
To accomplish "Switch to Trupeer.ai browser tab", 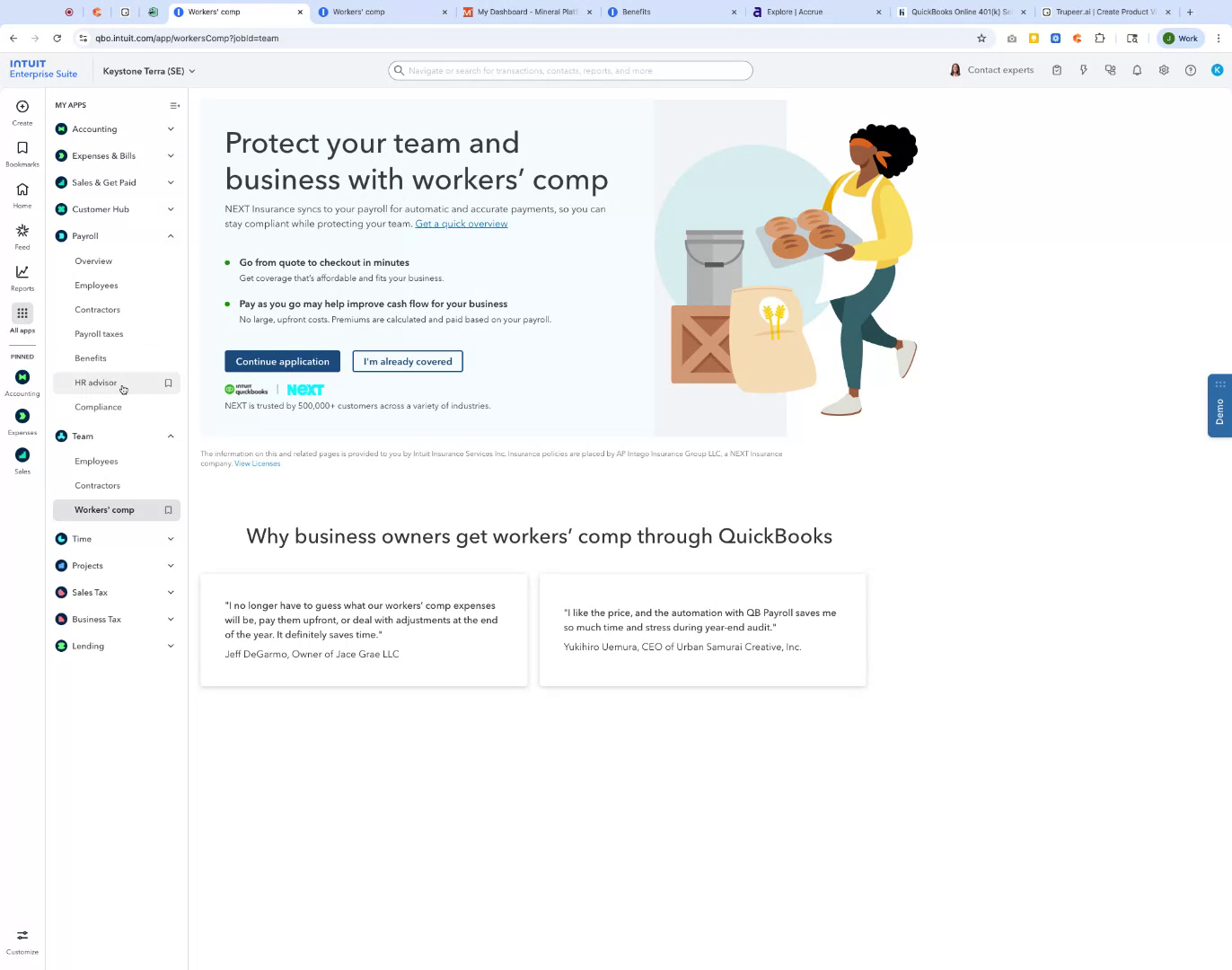I will pyautogui.click(x=1105, y=12).
